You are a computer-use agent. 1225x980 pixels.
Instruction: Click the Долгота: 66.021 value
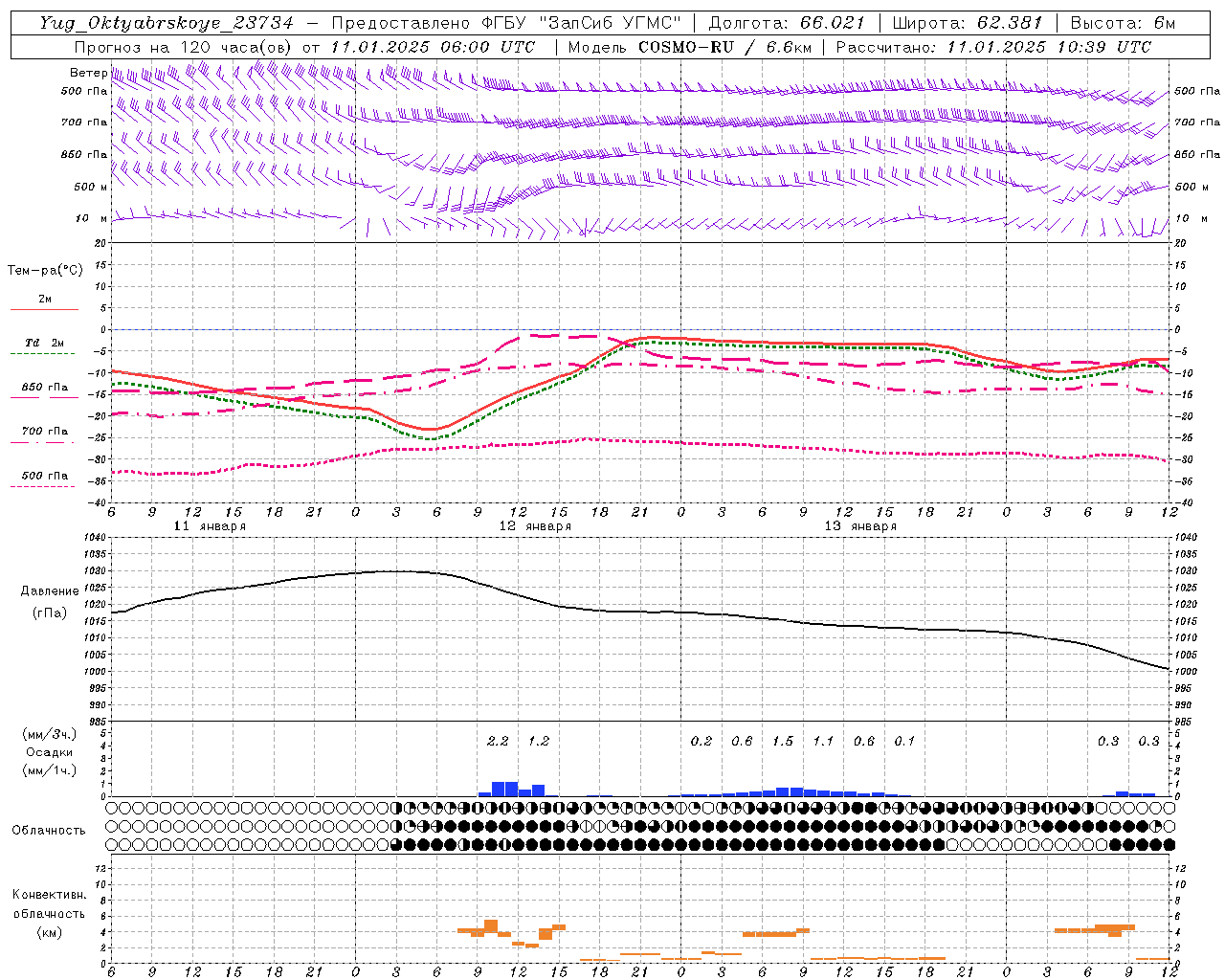point(787,23)
